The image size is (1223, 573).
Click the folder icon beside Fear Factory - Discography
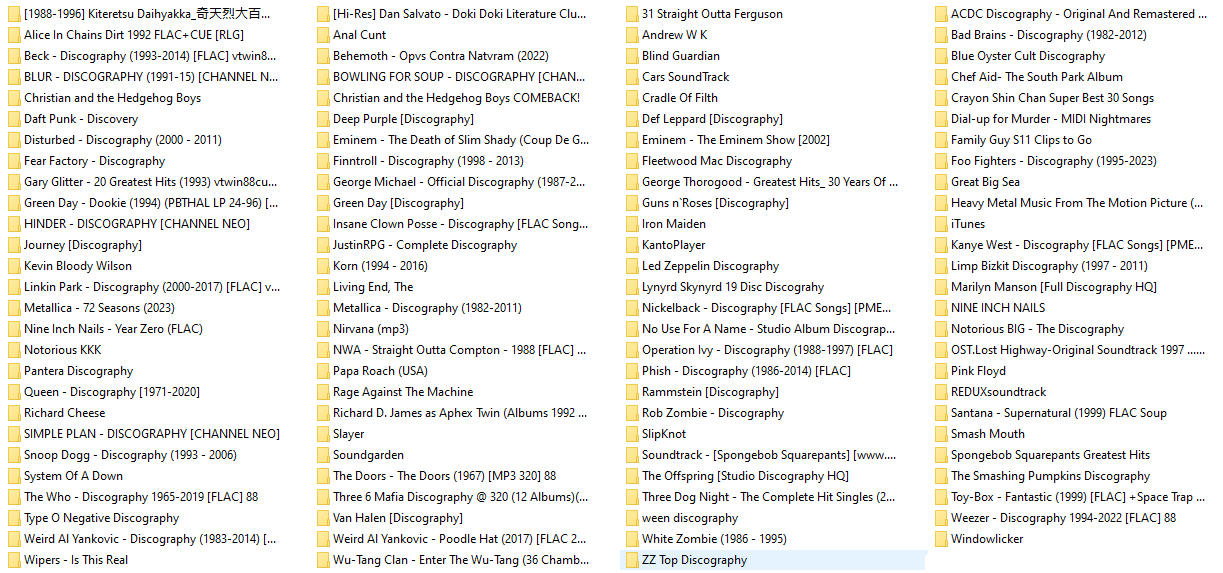point(13,161)
